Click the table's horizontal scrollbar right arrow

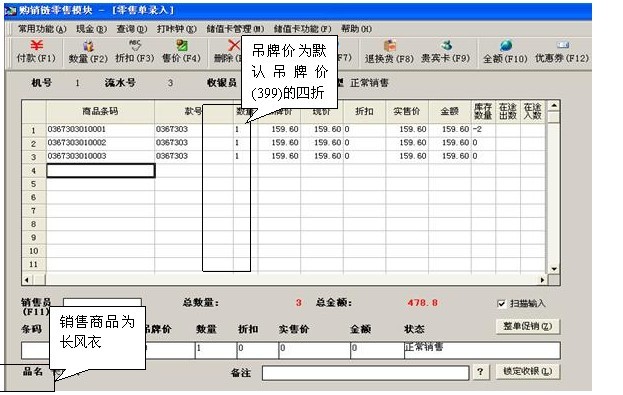click(542, 280)
